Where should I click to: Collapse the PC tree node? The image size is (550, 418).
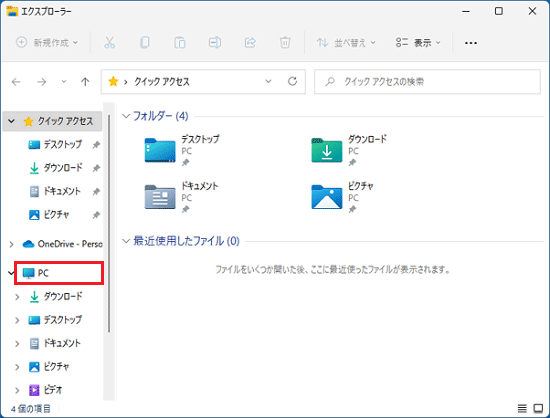[11, 273]
